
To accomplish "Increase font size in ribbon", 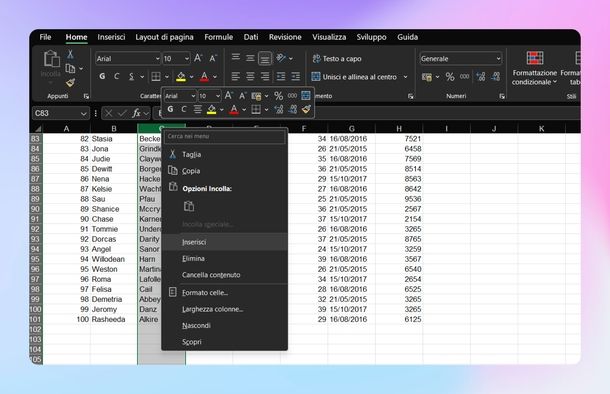I will pos(198,58).
